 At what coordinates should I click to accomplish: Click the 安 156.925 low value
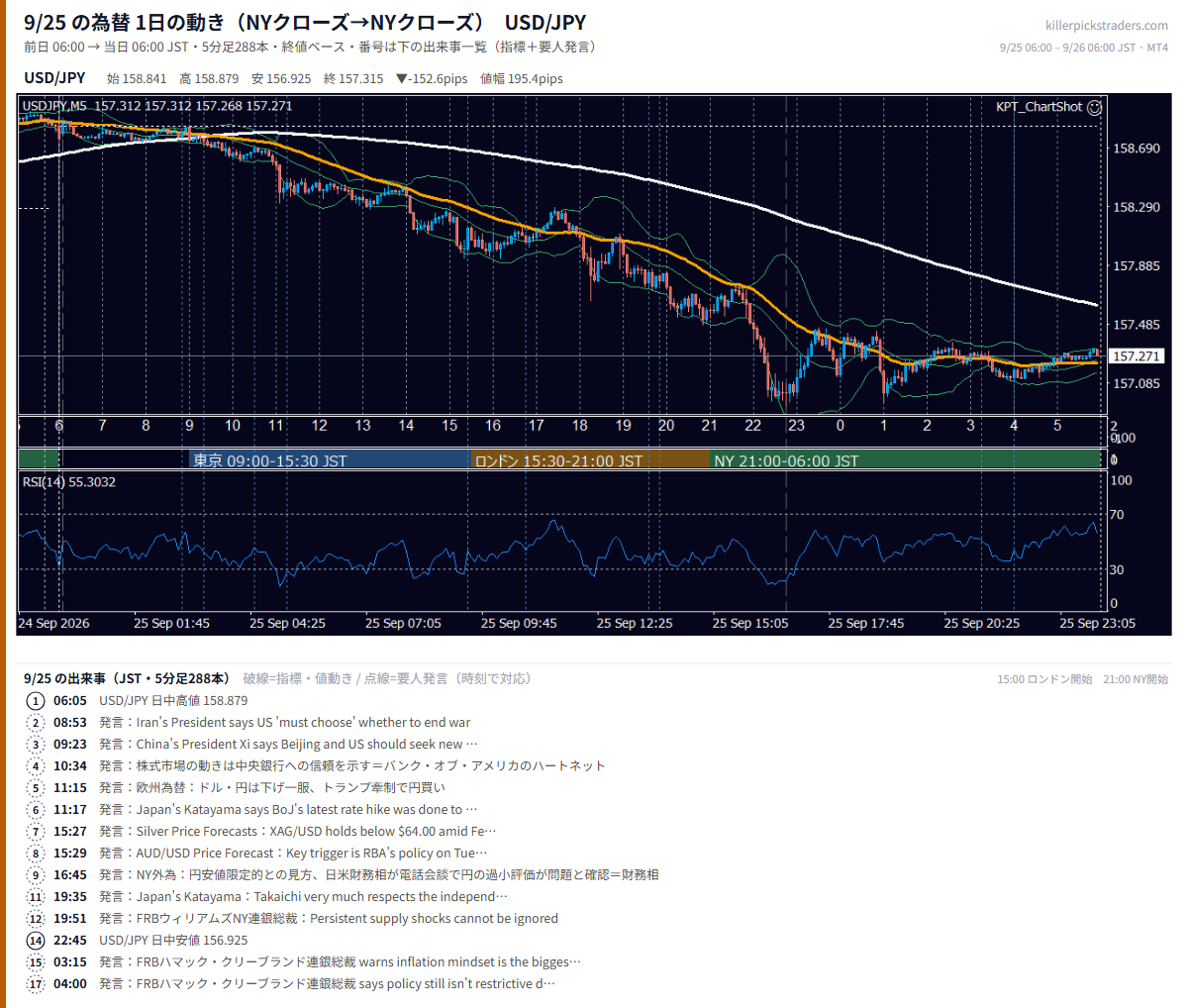click(281, 79)
